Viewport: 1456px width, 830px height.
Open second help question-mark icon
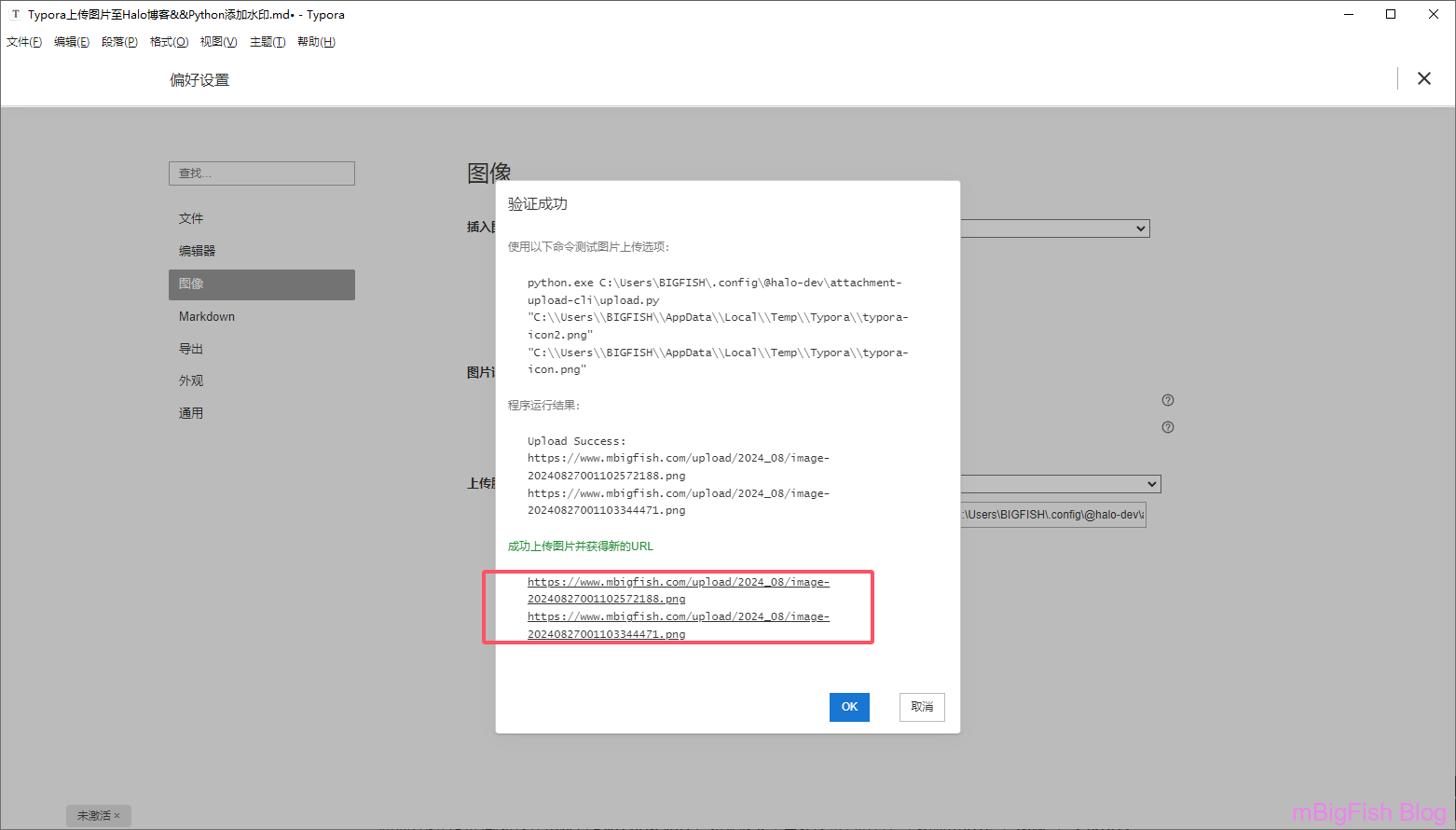tap(1168, 427)
